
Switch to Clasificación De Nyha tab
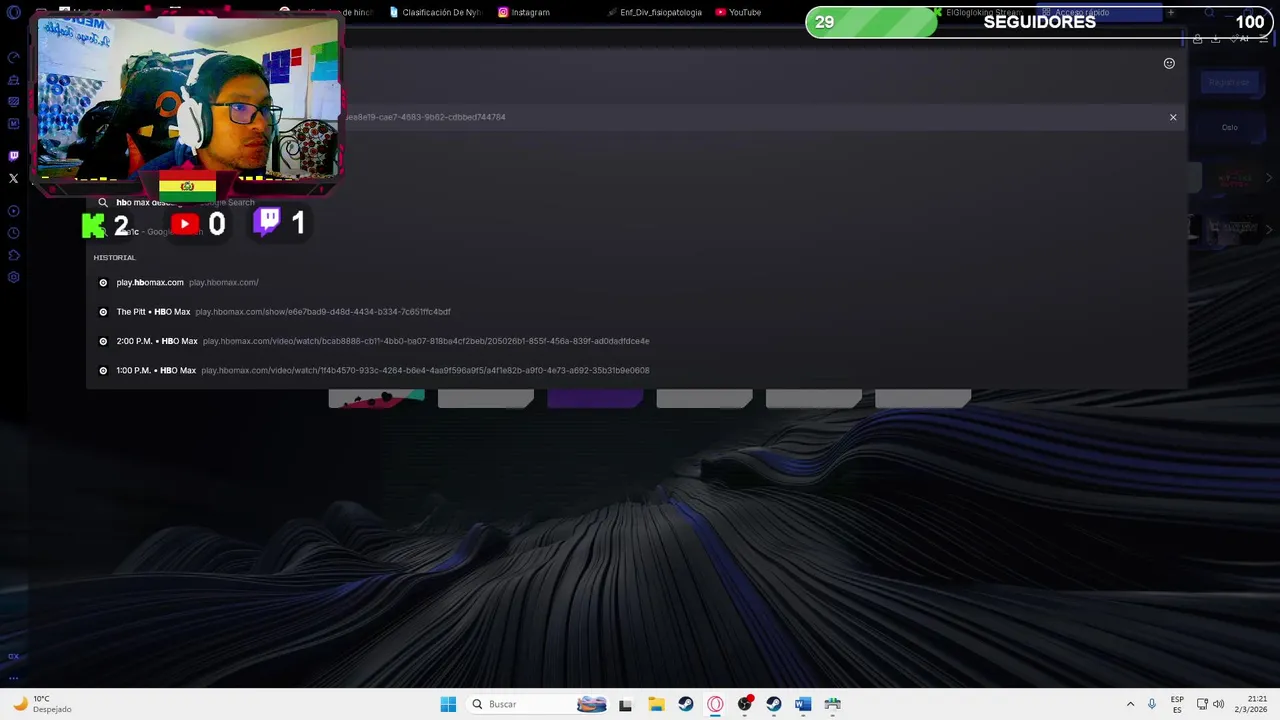(x=435, y=12)
